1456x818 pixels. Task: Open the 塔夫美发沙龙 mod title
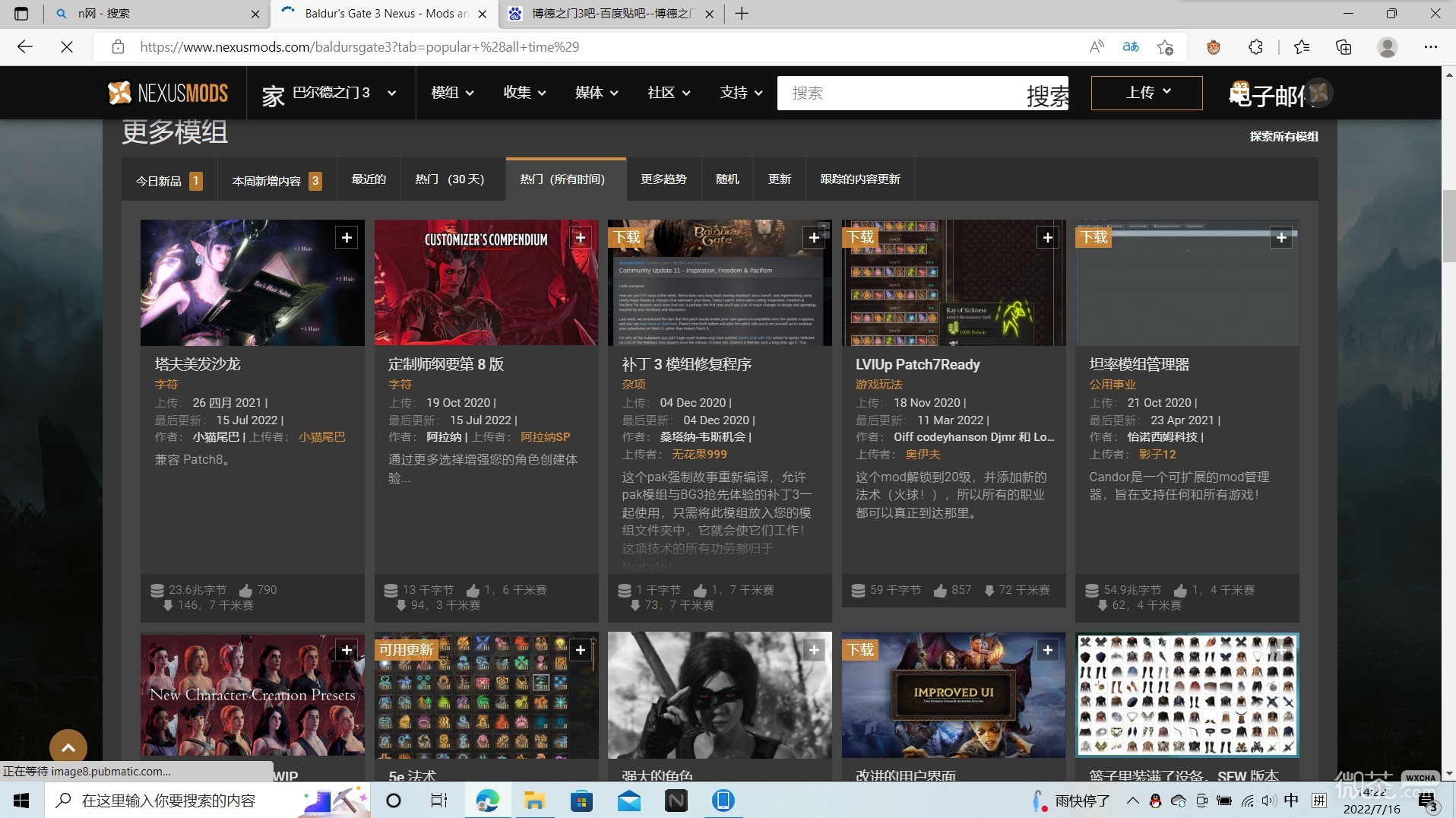pos(198,364)
